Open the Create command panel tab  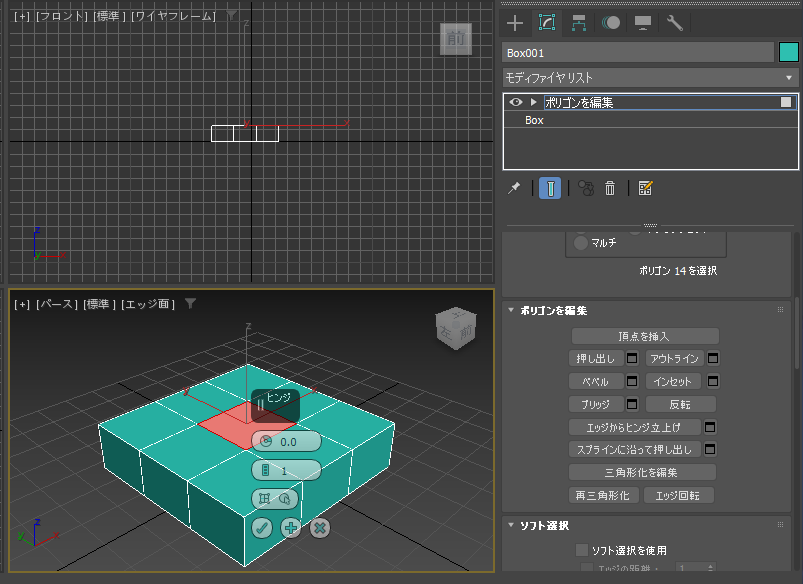[515, 23]
